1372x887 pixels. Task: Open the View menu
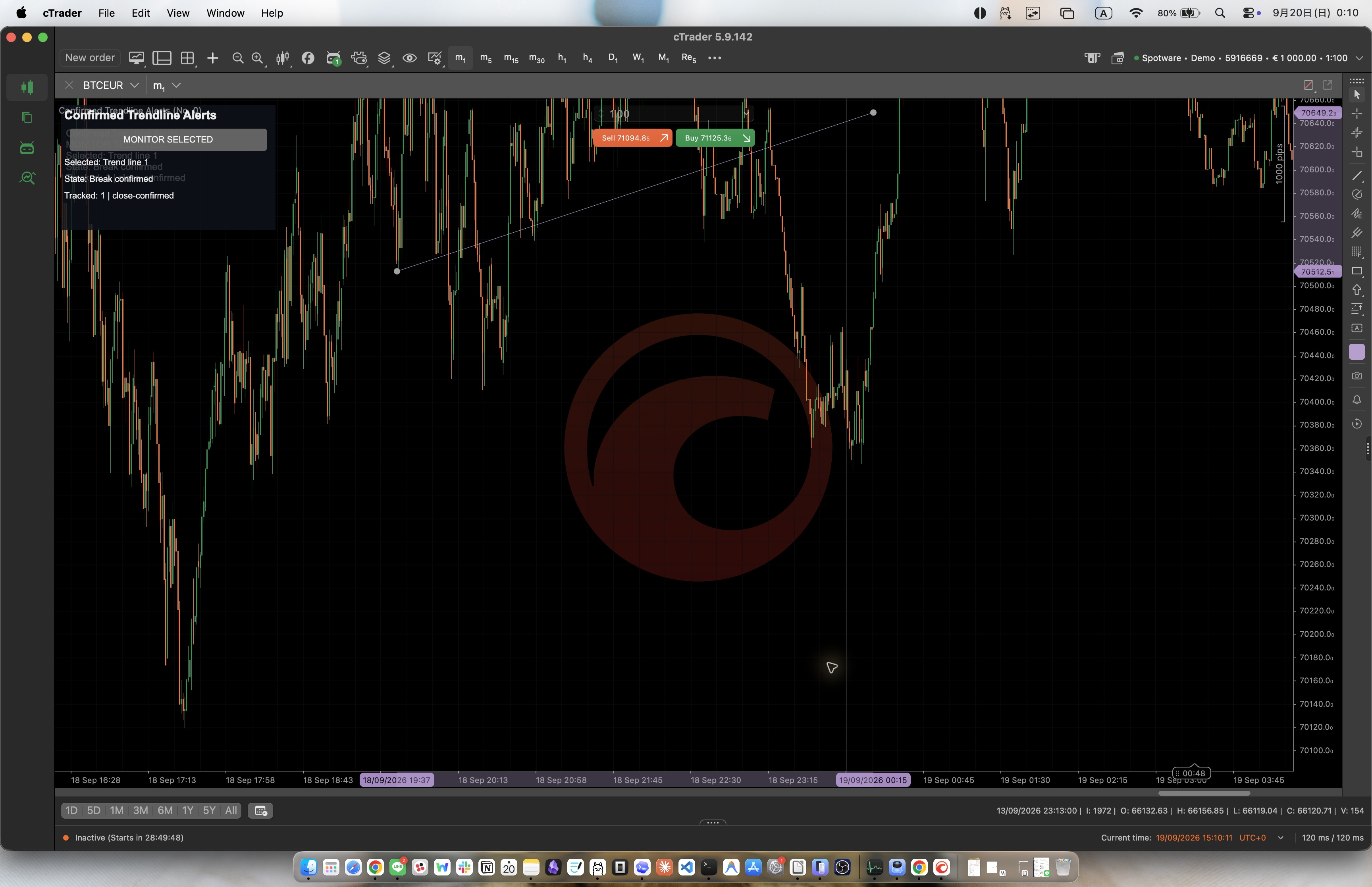point(178,13)
